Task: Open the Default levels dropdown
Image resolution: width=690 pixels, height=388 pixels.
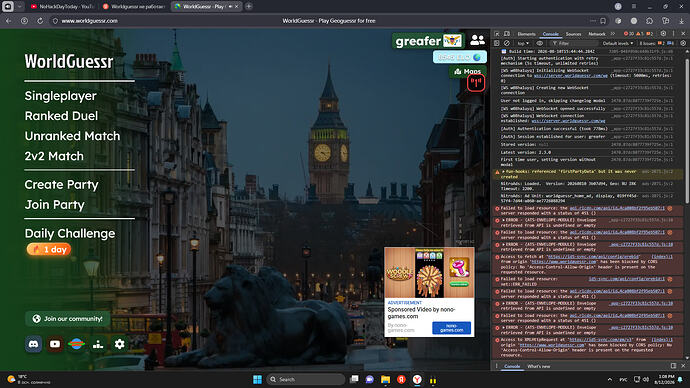Action: 617,43
